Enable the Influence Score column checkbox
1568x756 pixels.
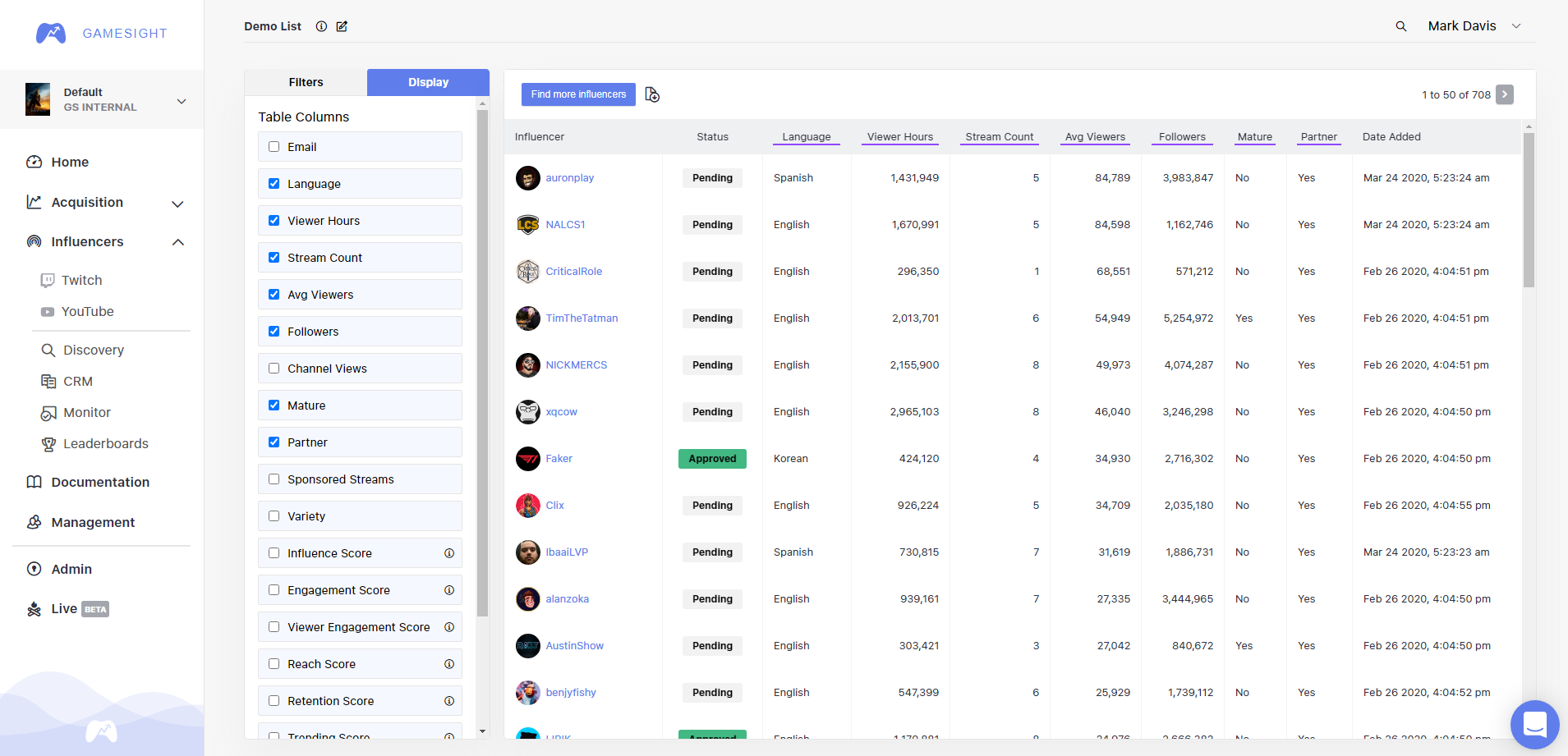[274, 553]
